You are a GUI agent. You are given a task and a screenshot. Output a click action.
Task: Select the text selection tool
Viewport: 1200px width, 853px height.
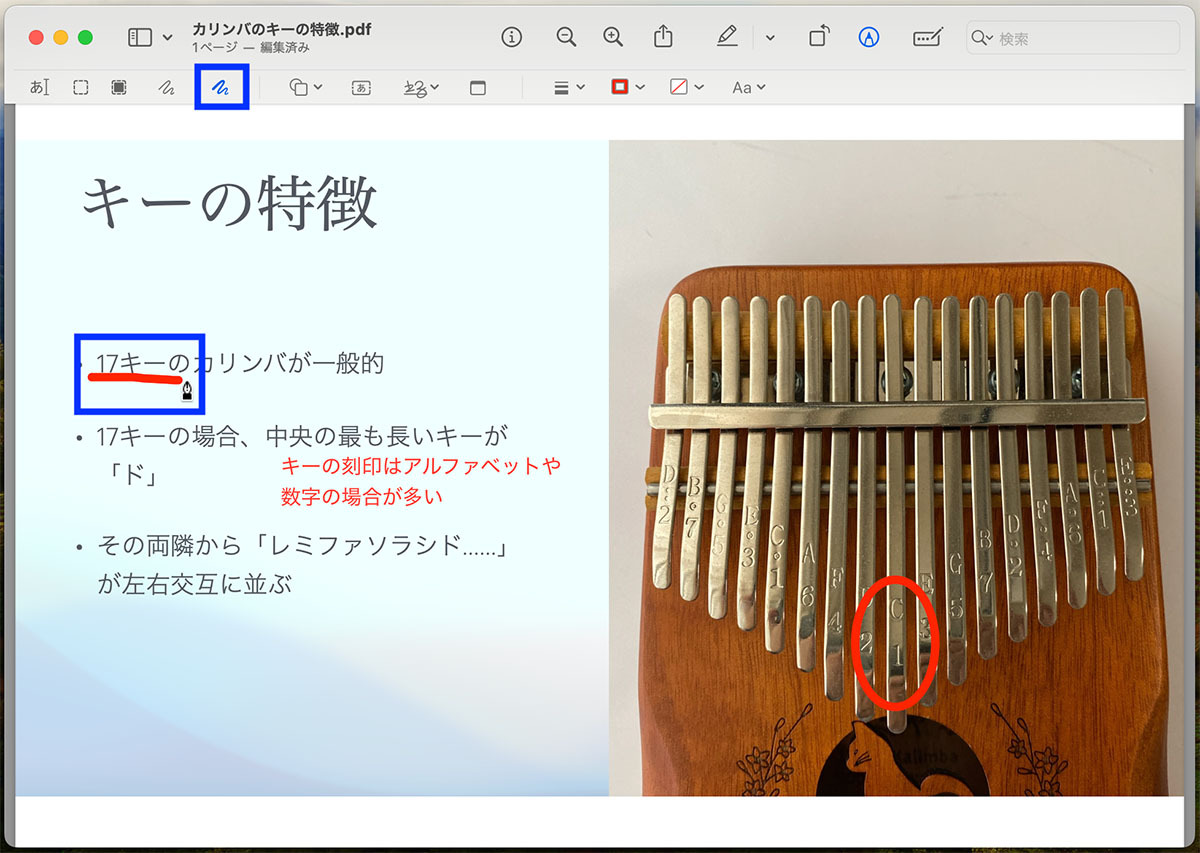(x=39, y=87)
